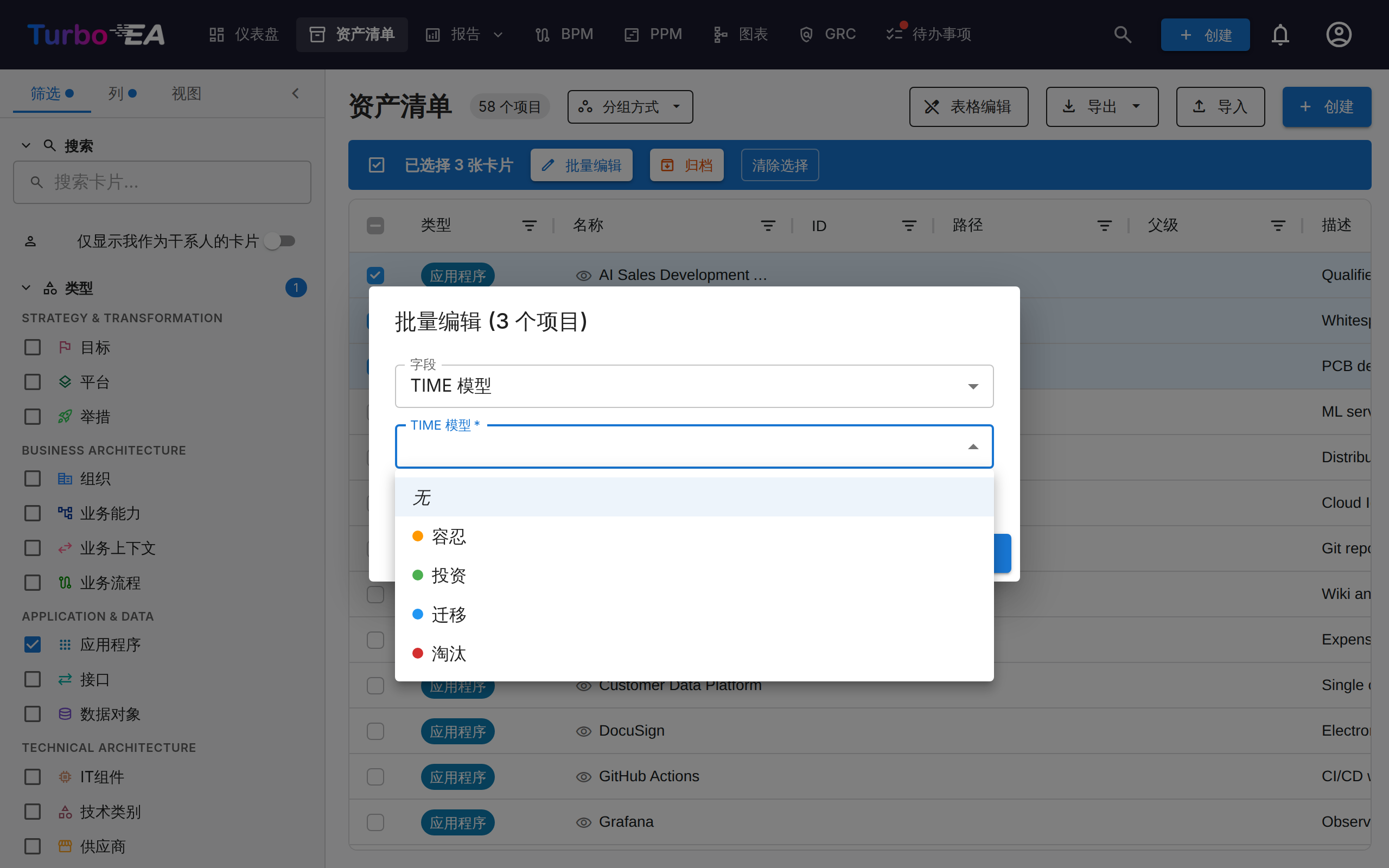Close the TIME 模型 value dropdown arrow
1389x868 pixels.
click(973, 446)
